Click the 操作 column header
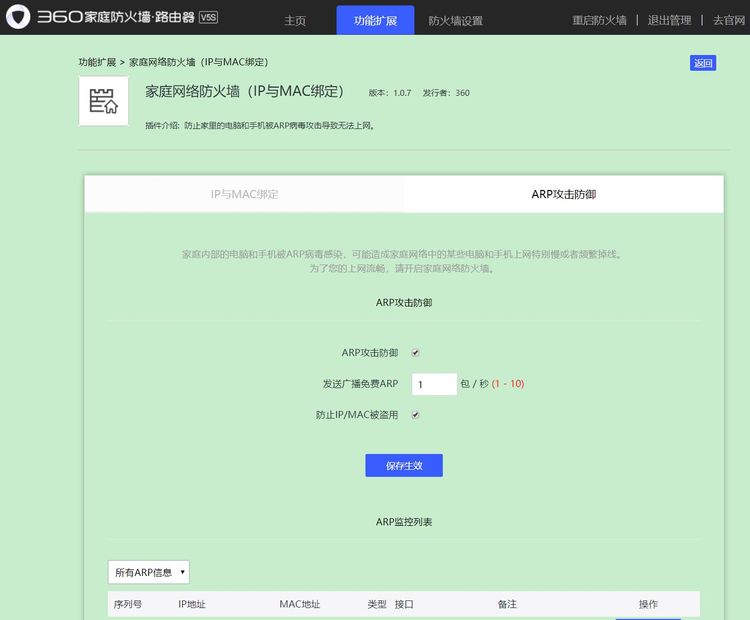The width and height of the screenshot is (750, 620). coord(648,604)
